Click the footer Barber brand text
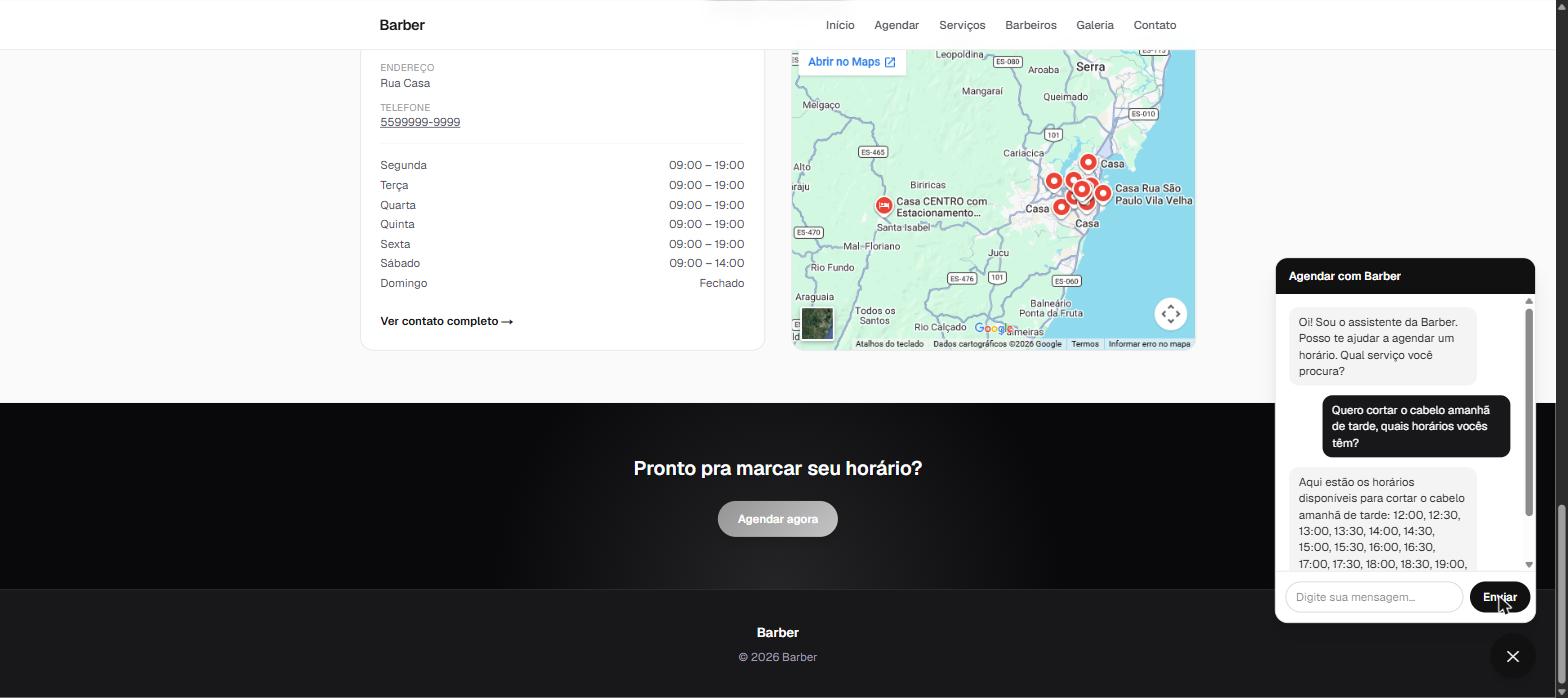1568x698 pixels. point(777,632)
